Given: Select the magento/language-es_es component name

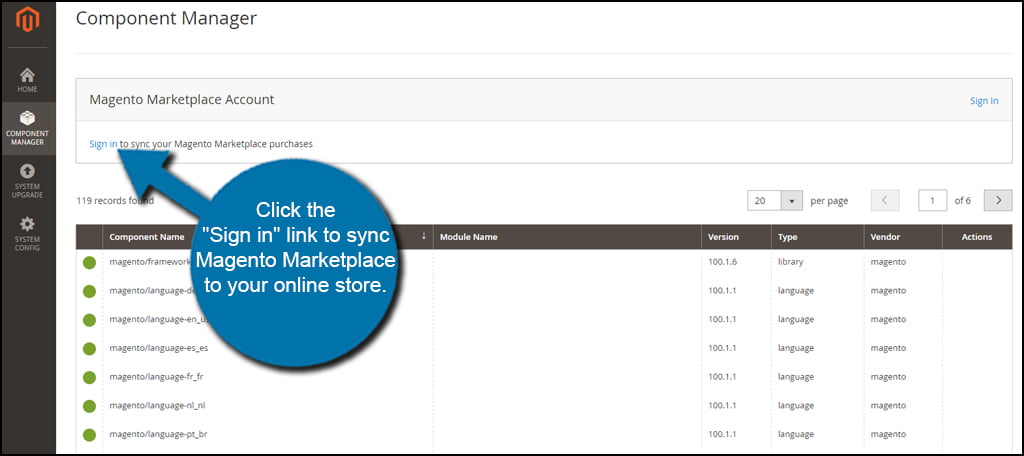Looking at the screenshot, I should (x=159, y=348).
